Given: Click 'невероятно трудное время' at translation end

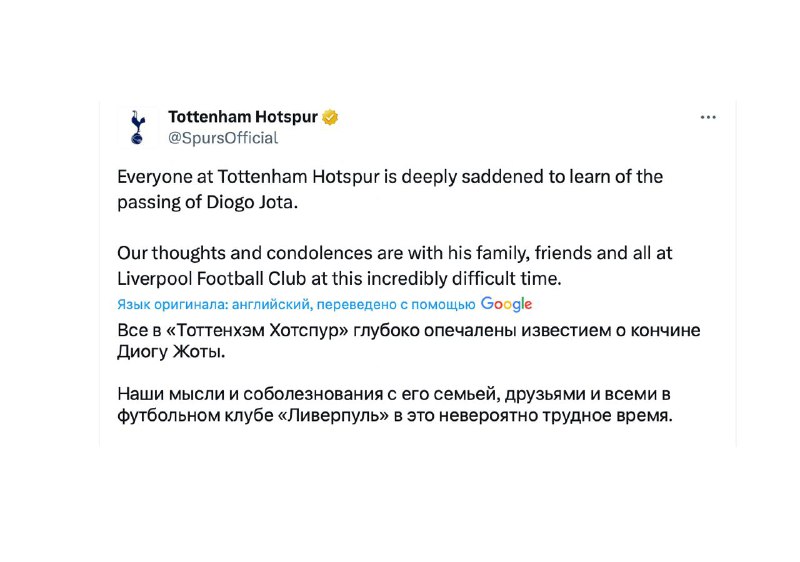Looking at the screenshot, I should [x=555, y=415].
